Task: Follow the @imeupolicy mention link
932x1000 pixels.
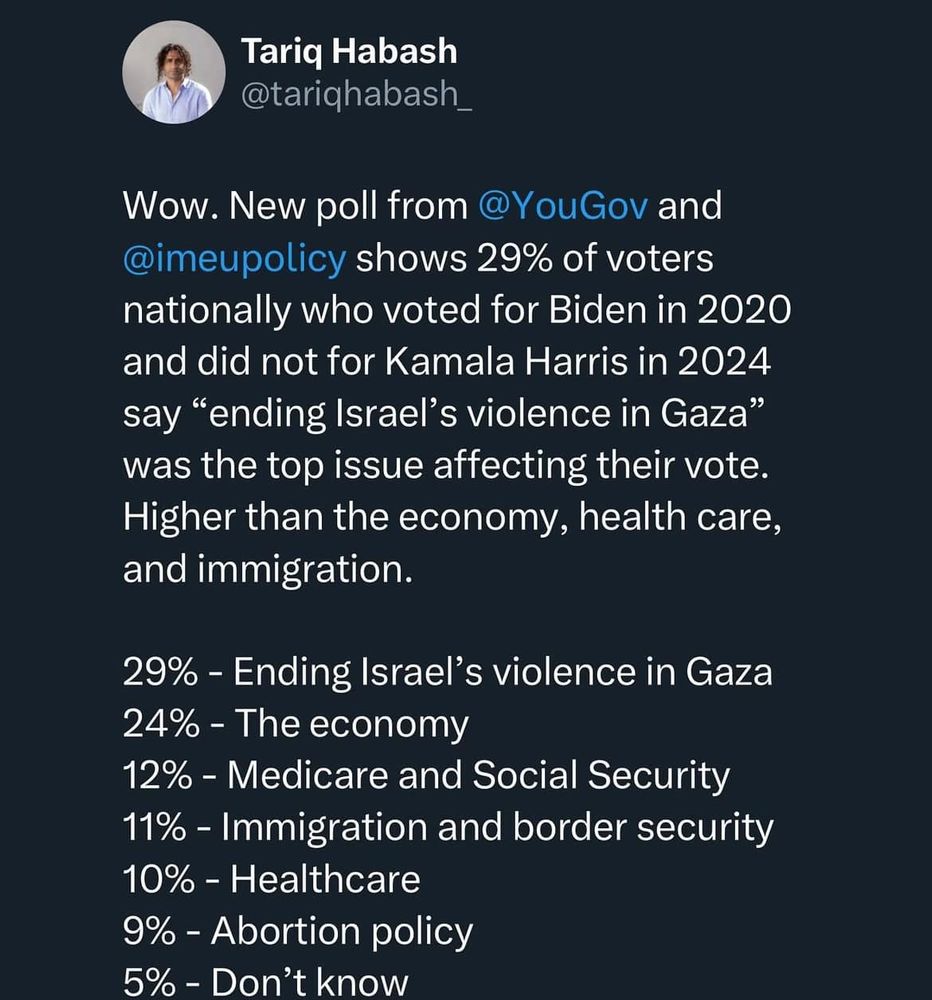Action: [234, 260]
